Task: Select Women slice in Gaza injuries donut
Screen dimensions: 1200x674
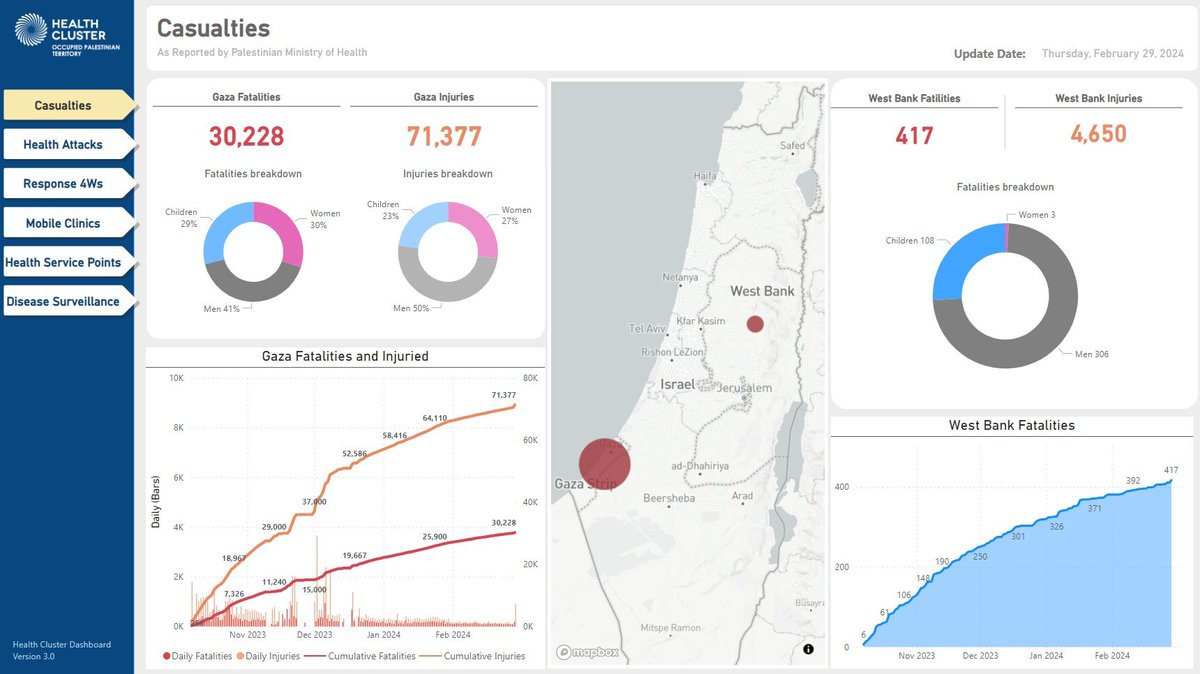Action: click(x=480, y=228)
